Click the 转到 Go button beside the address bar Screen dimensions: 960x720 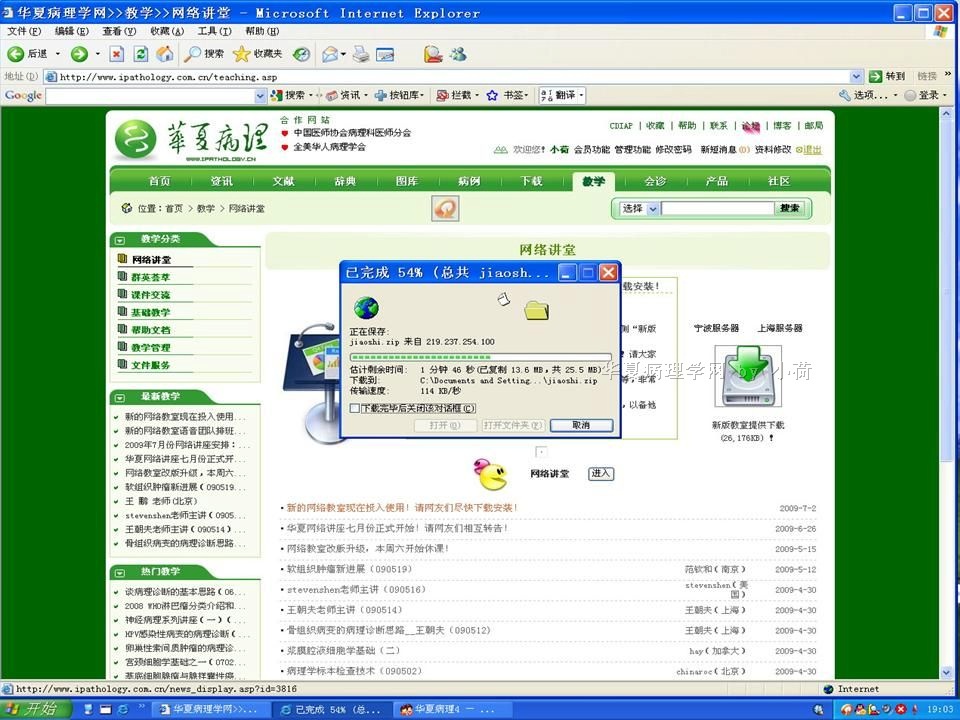(x=887, y=76)
